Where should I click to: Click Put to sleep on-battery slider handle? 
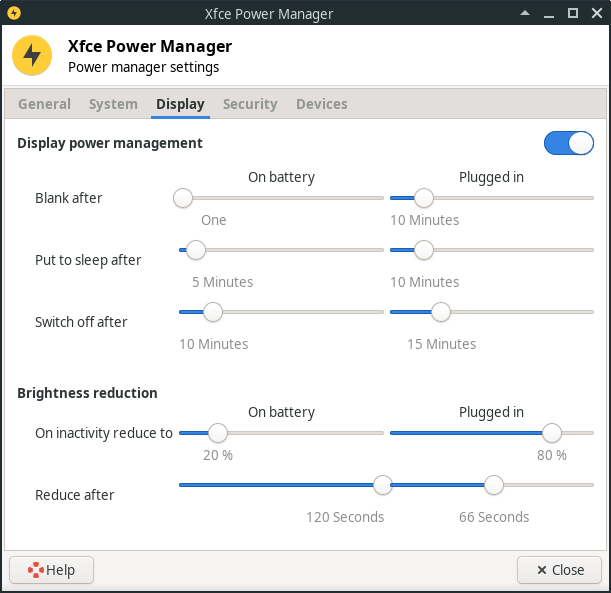click(x=196, y=250)
